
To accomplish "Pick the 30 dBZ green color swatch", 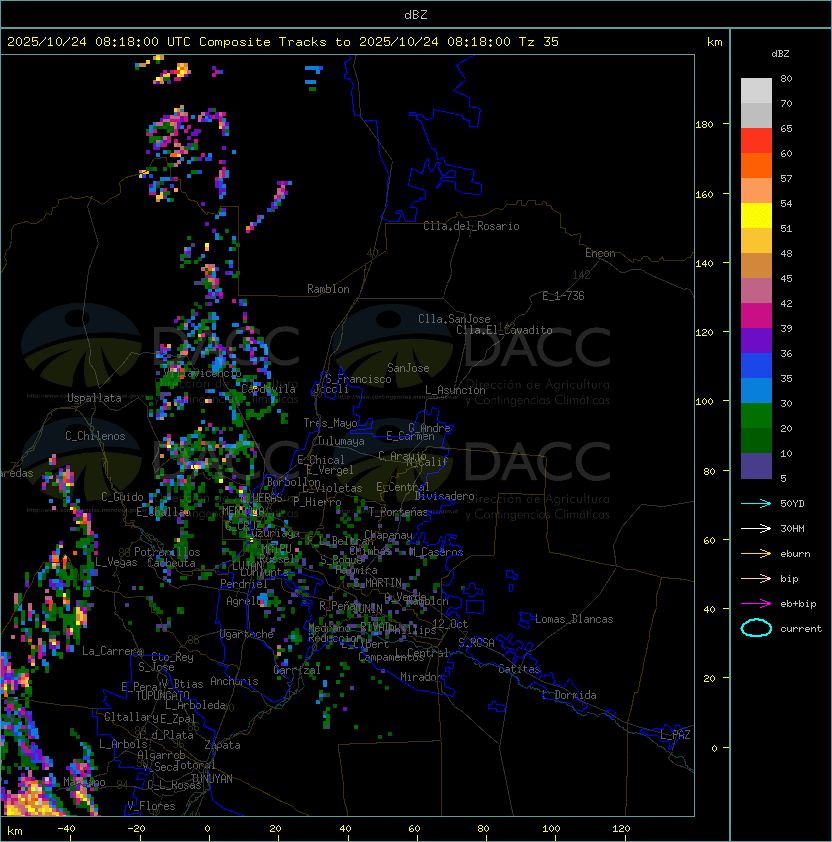I will pyautogui.click(x=756, y=416).
